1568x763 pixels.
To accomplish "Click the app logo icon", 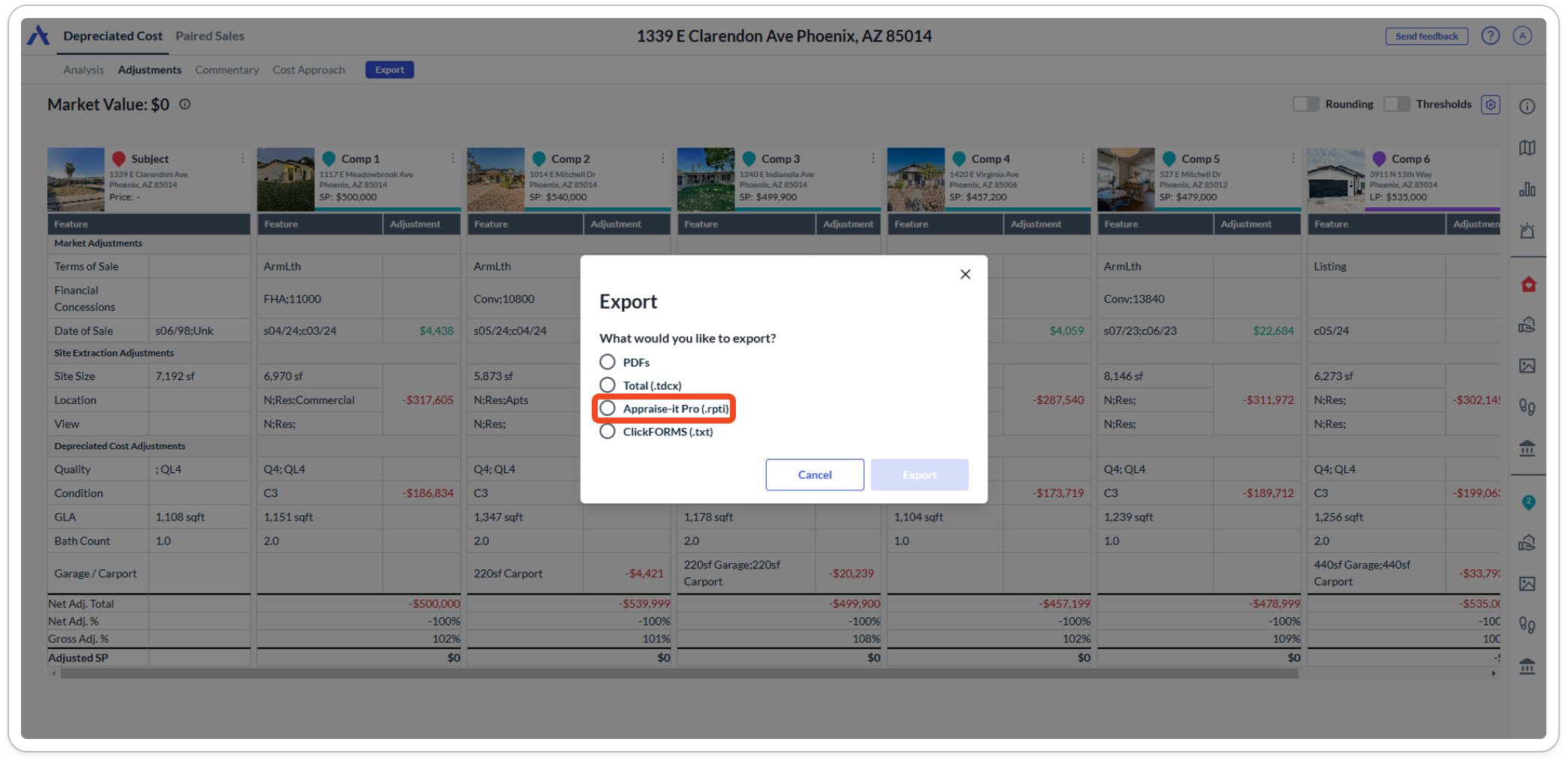I will tap(38, 35).
